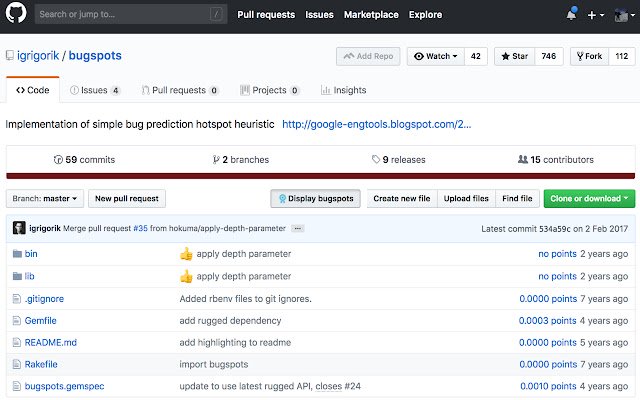The height and width of the screenshot is (400, 640).
Task: Open the Rakefile file
Action: (x=41, y=364)
